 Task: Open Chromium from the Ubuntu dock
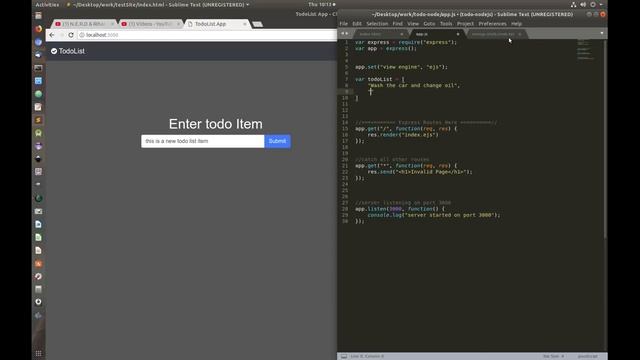point(38,42)
